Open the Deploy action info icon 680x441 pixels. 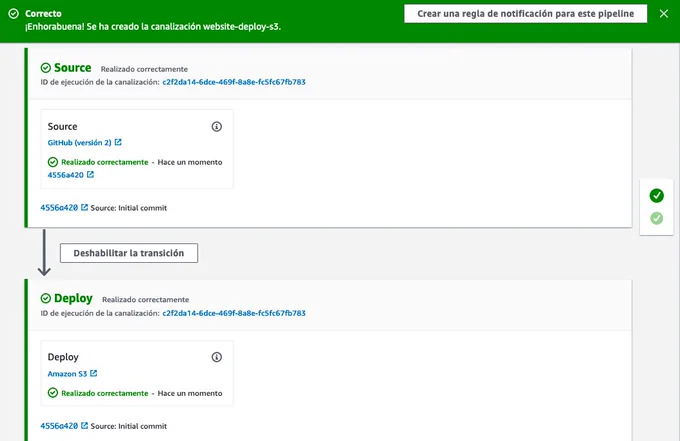pyautogui.click(x=216, y=357)
